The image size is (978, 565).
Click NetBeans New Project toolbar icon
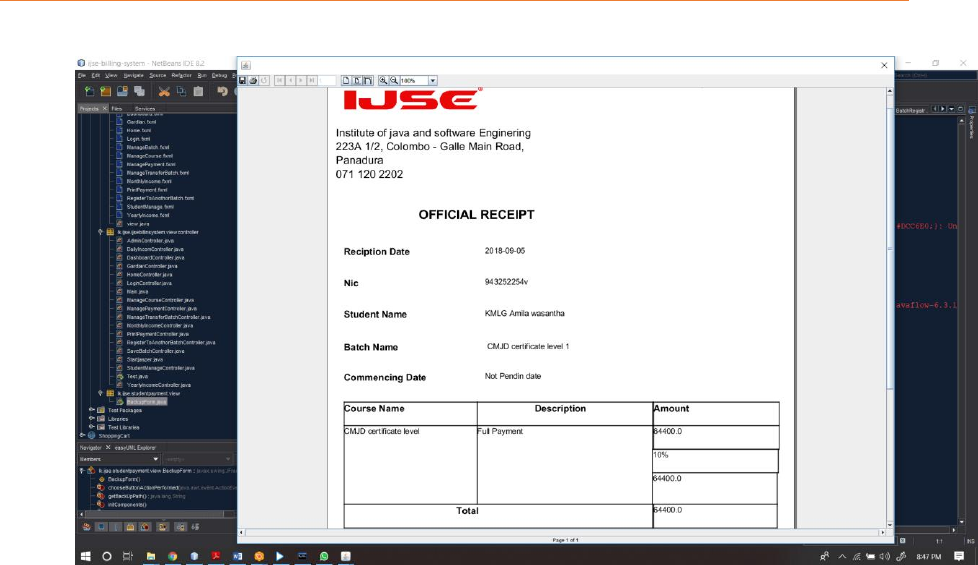(105, 92)
